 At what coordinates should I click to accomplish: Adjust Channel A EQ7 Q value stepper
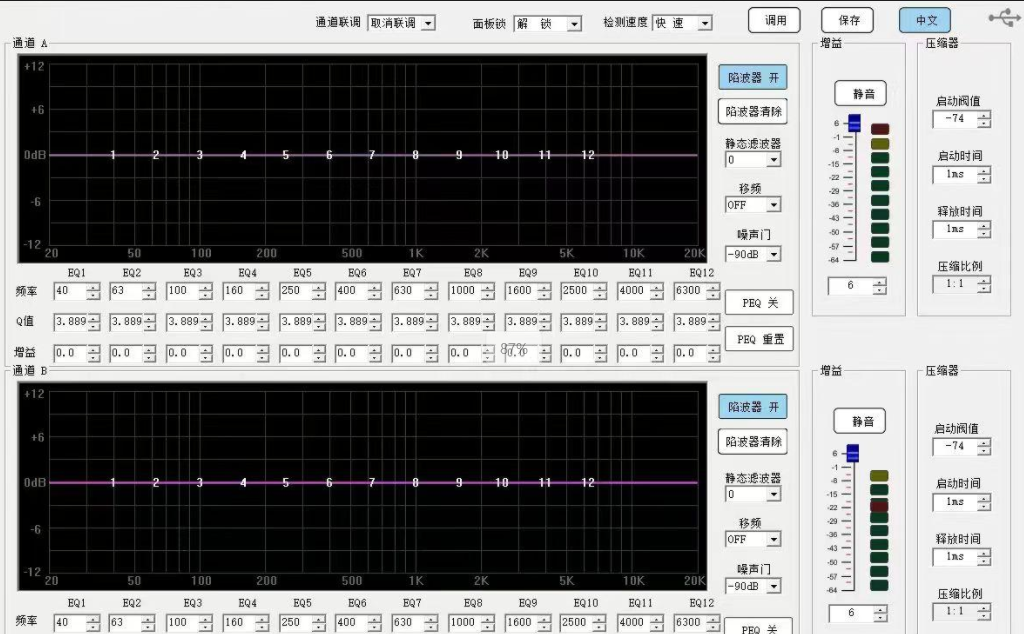(431, 322)
